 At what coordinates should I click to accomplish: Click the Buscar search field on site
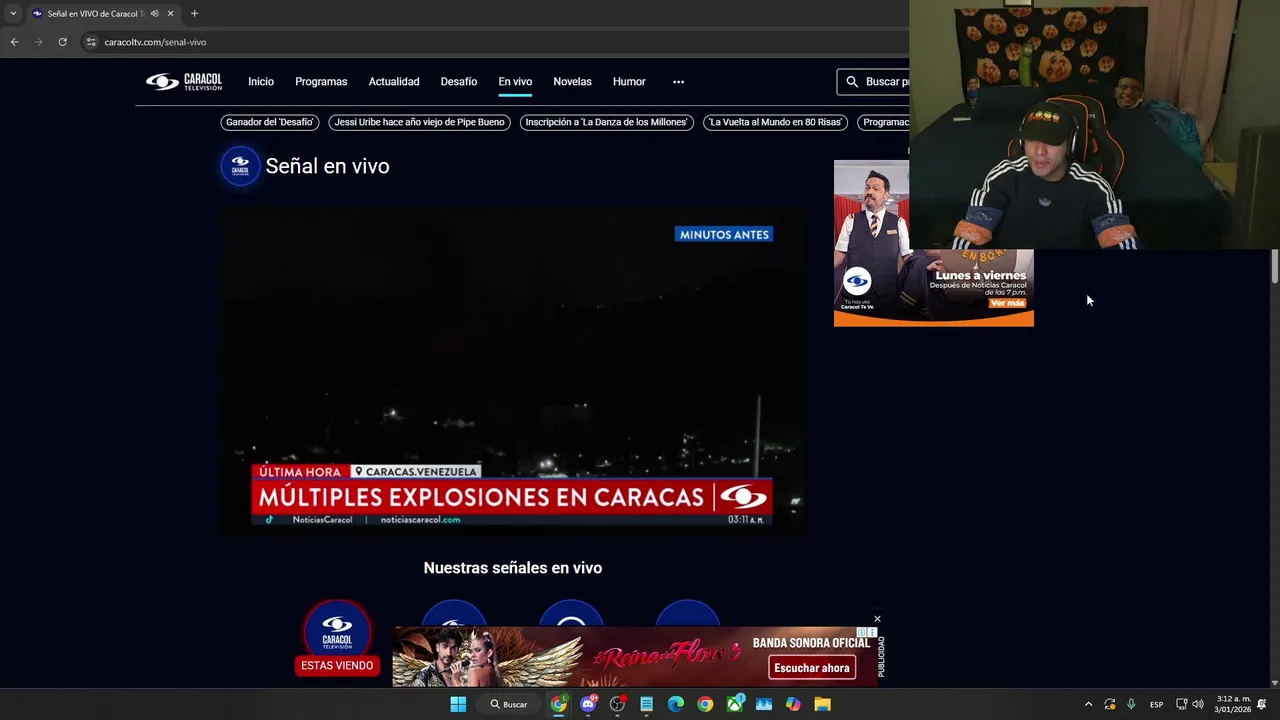pos(873,82)
